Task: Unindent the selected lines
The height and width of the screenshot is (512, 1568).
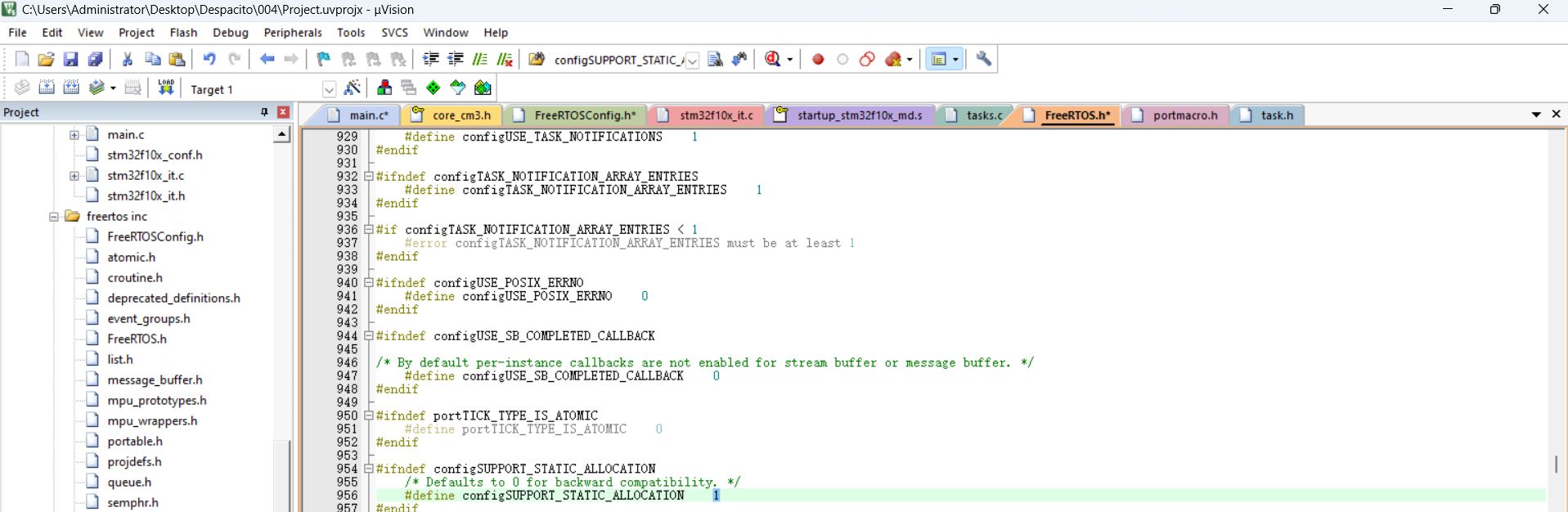Action: click(x=456, y=59)
